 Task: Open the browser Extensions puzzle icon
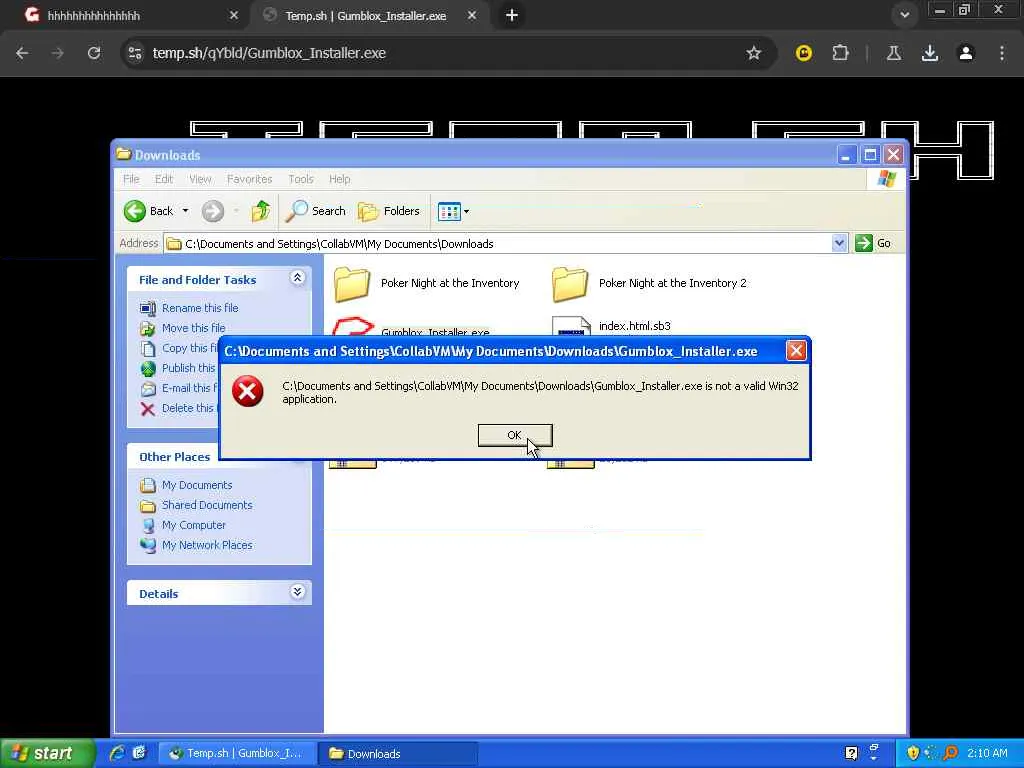840,53
